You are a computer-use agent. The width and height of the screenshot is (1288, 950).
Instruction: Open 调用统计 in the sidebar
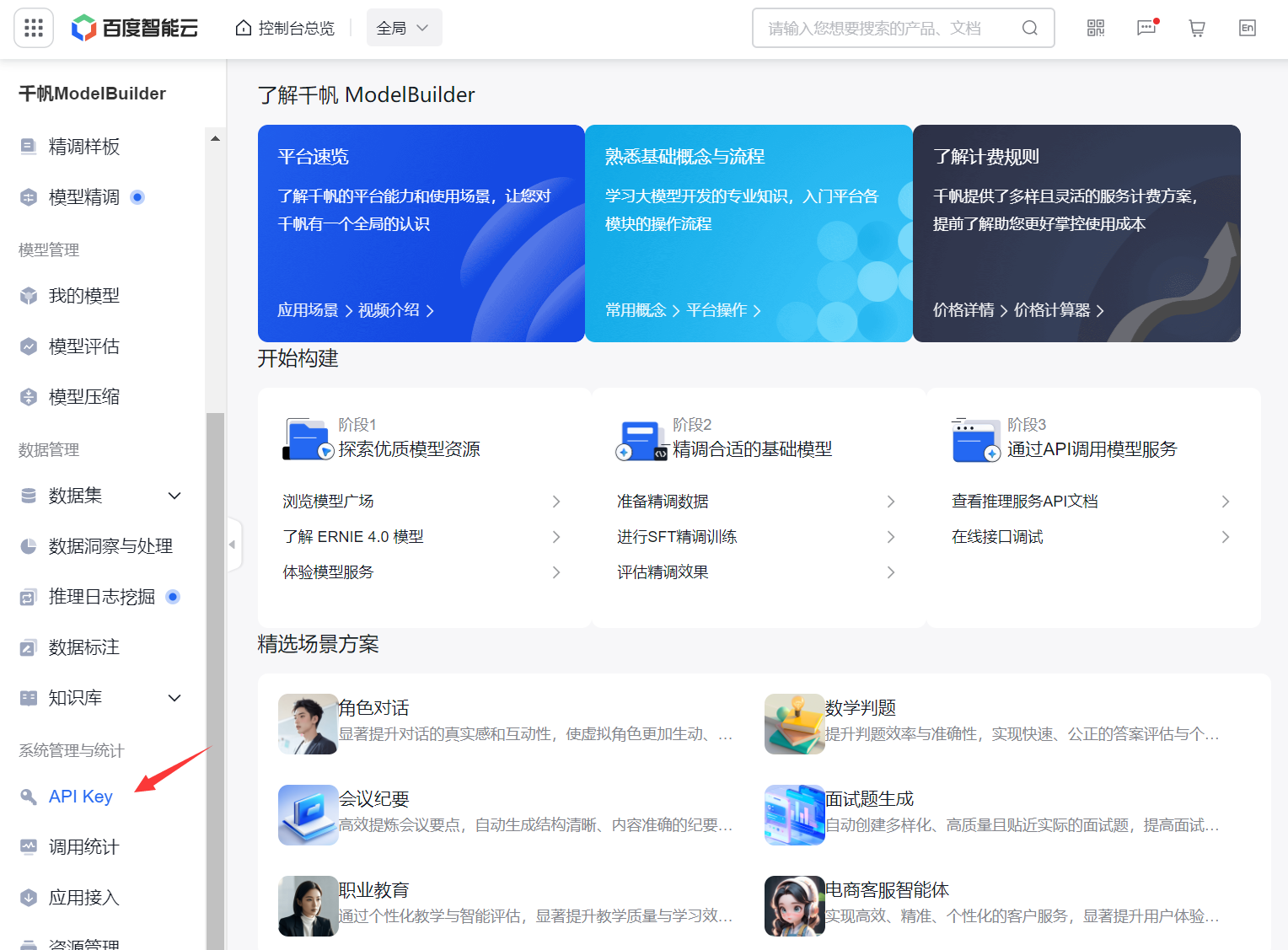pos(84,847)
